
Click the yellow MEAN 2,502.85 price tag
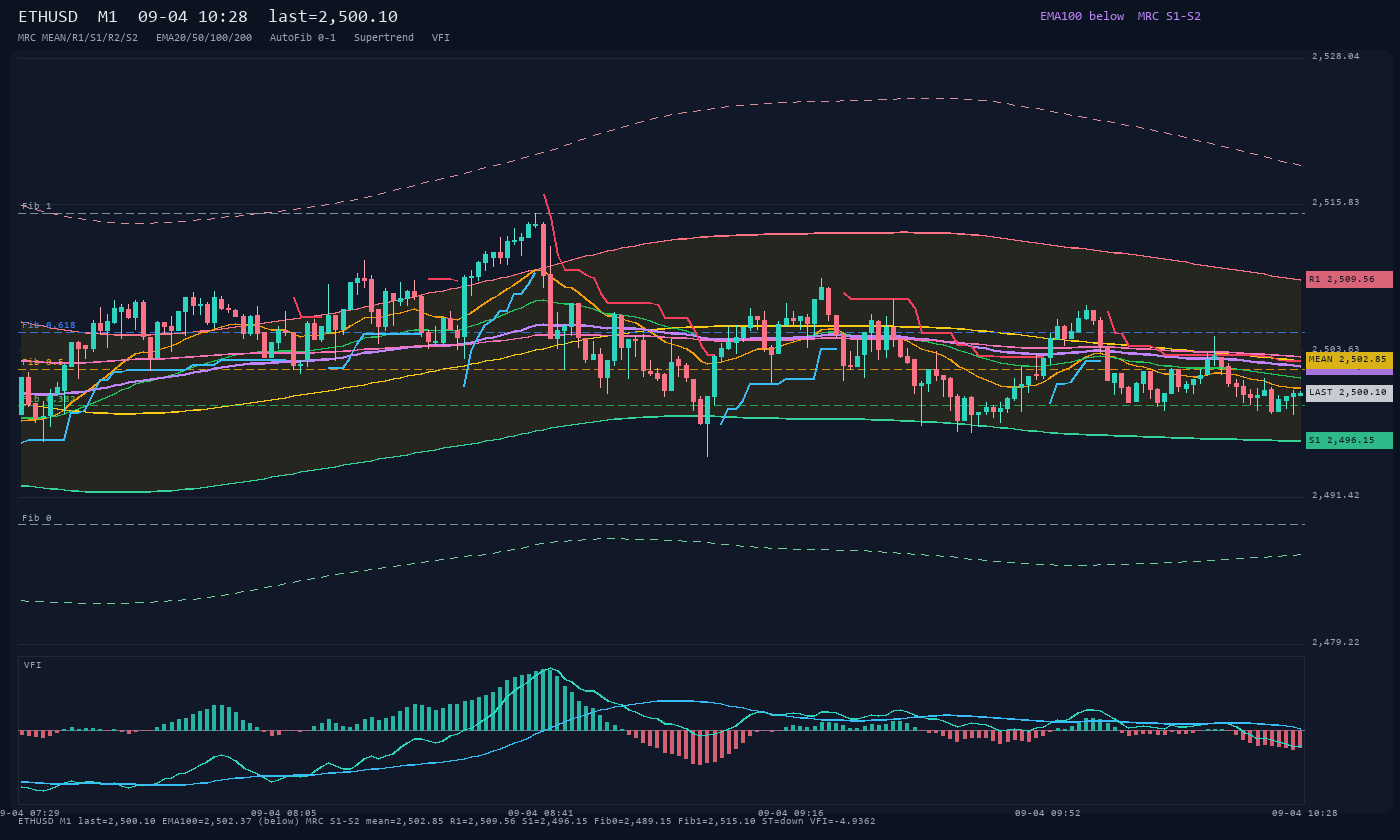point(1349,359)
